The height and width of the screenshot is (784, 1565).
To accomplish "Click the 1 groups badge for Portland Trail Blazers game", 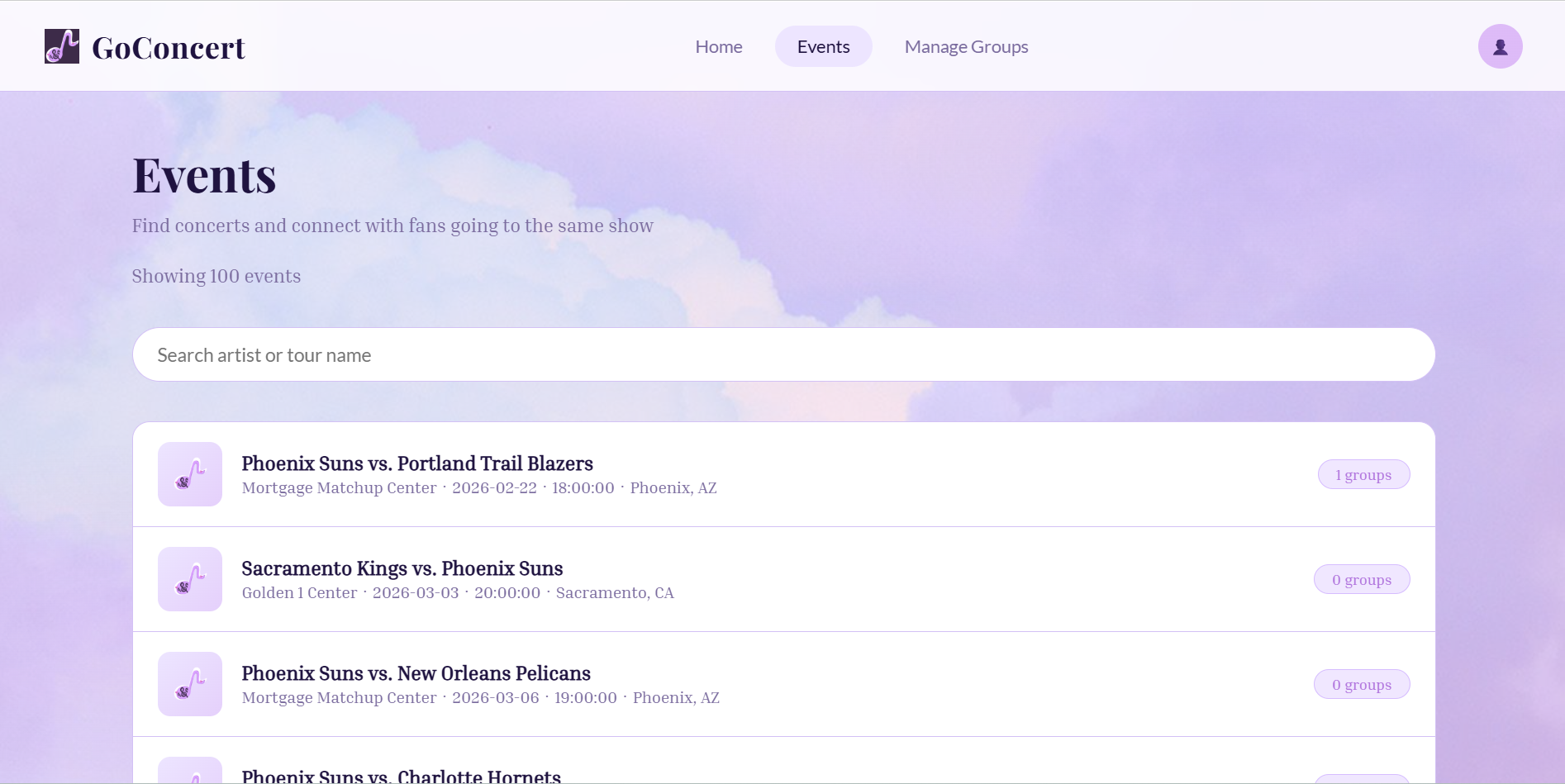I will pos(1363,474).
